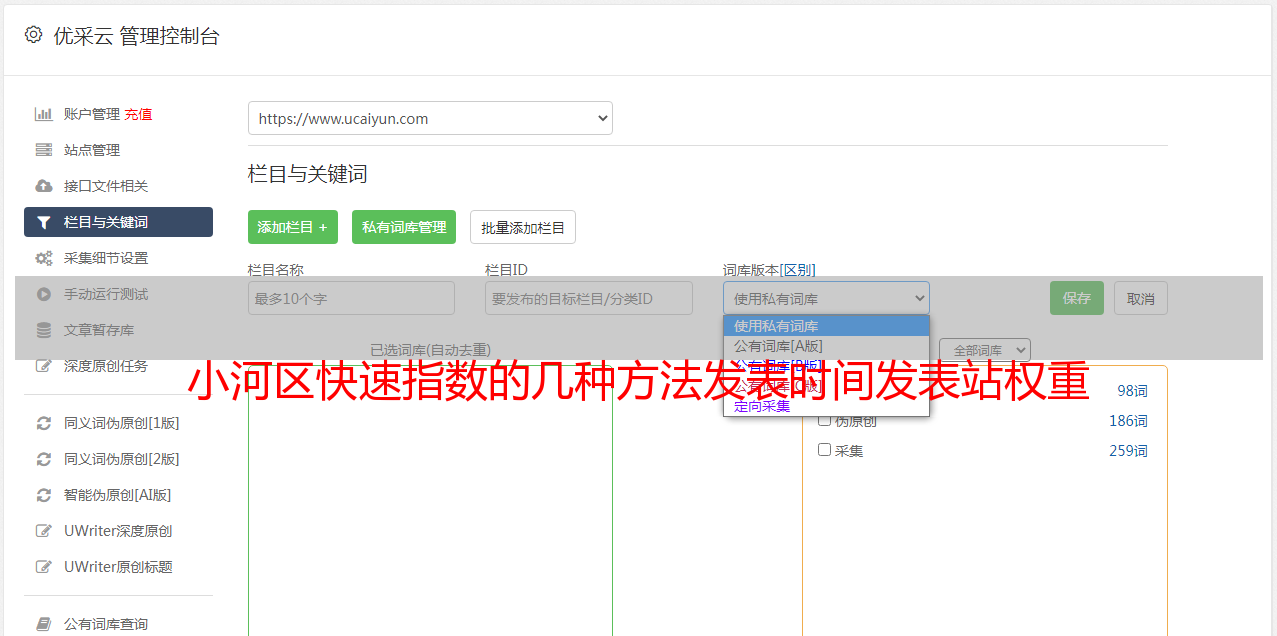Click the edit icon for 深度原创任务
The height and width of the screenshot is (636, 1277).
tap(43, 366)
